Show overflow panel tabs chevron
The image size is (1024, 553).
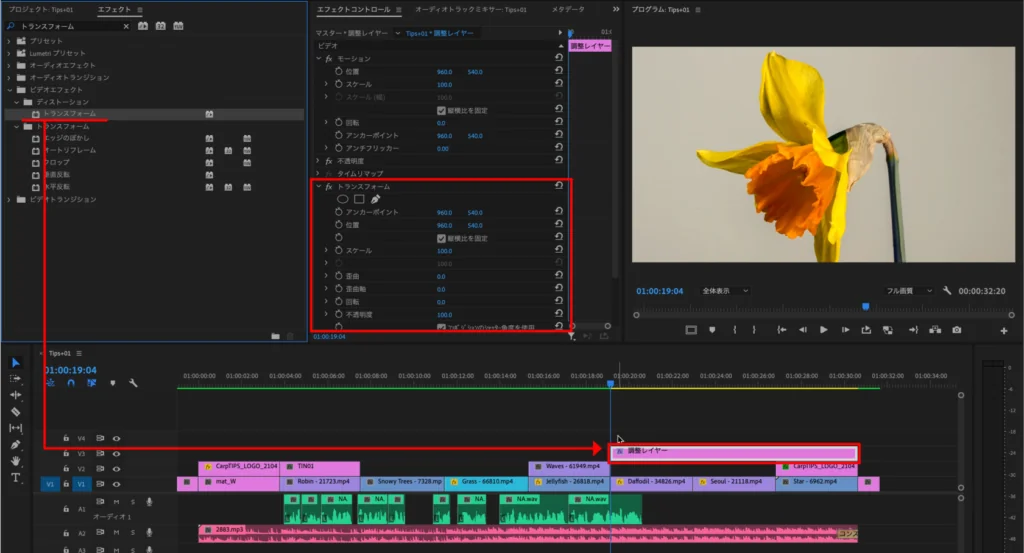[615, 9]
